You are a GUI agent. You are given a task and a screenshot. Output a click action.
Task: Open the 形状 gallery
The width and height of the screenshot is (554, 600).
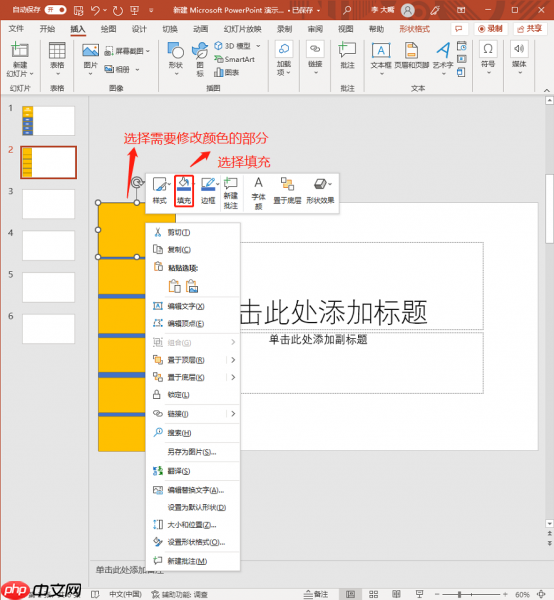pyautogui.click(x=176, y=59)
